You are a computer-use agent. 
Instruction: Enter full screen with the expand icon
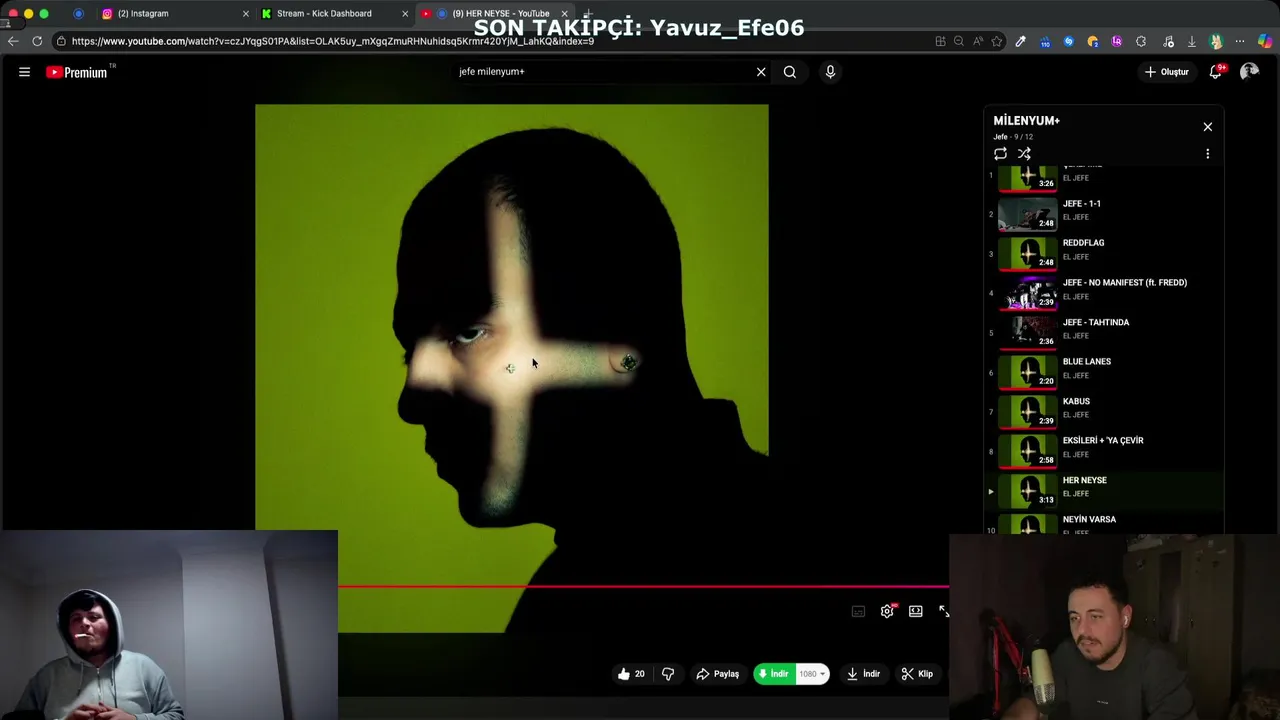point(943,611)
